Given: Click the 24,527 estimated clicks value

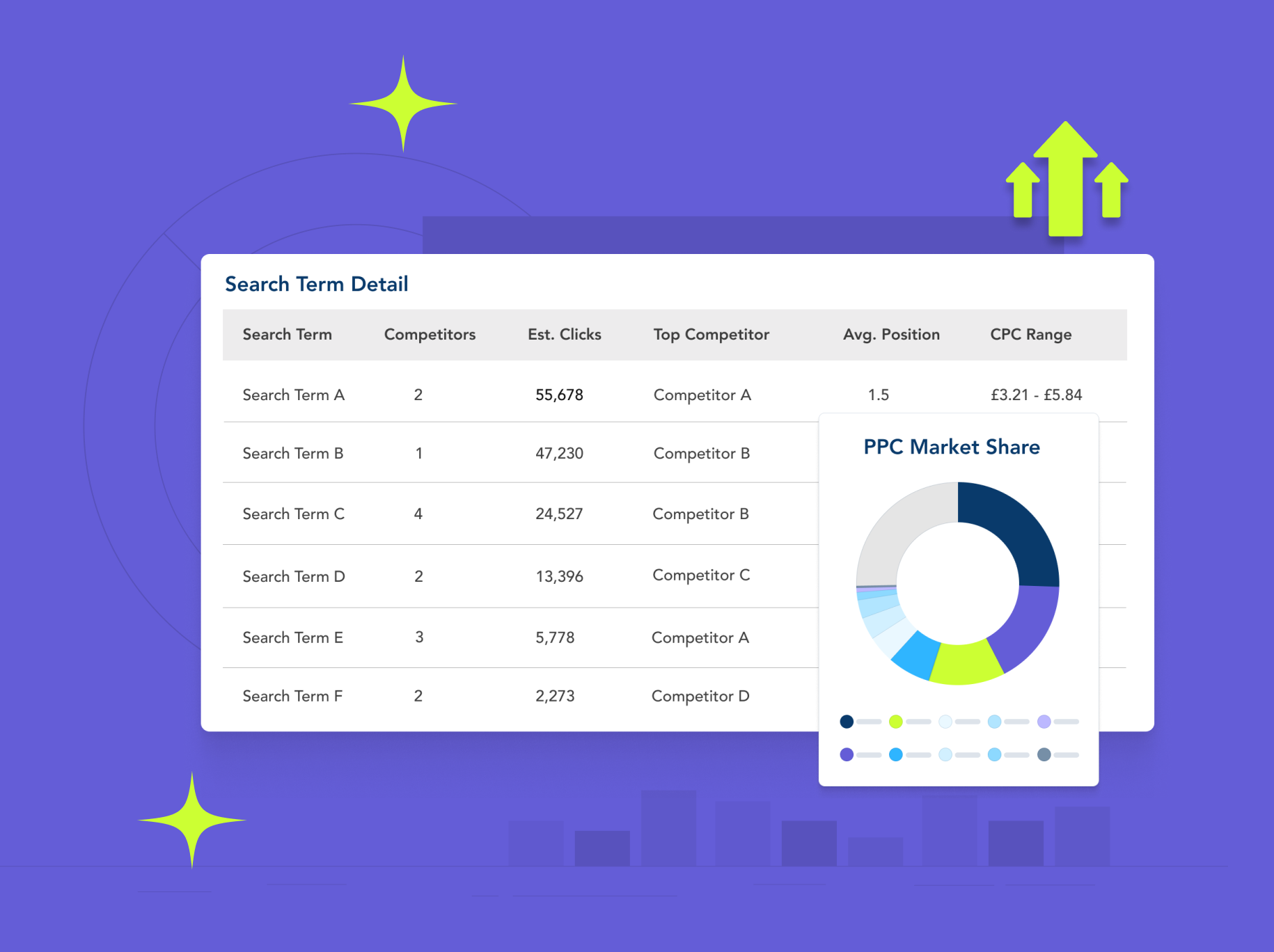Looking at the screenshot, I should click(559, 514).
